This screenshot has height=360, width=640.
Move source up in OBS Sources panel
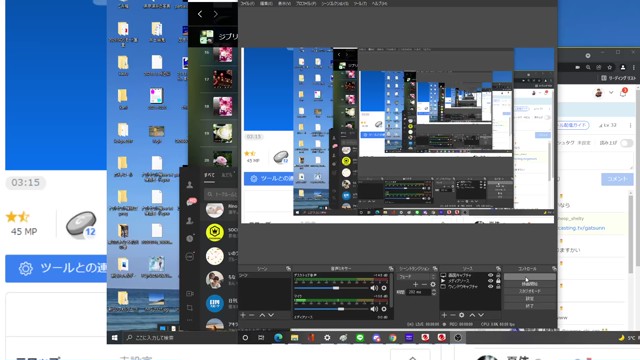[472, 315]
